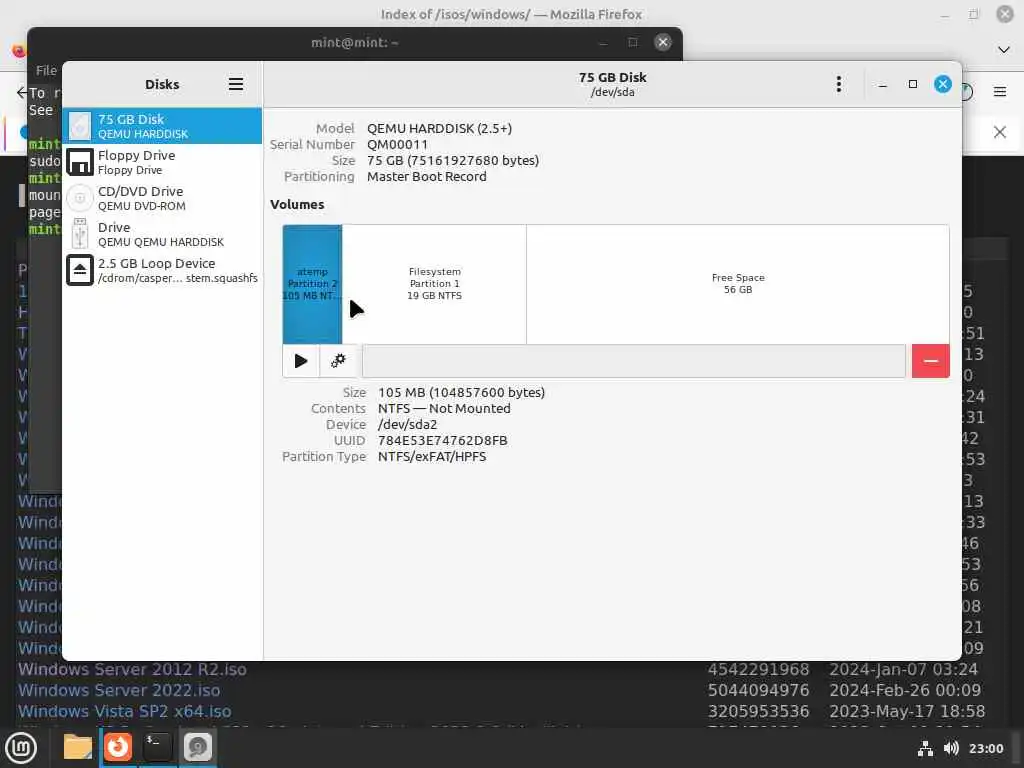Screen dimensions: 1024x768
Task: Click the hard disk icon for 75 GB Disk
Action: click(x=80, y=125)
